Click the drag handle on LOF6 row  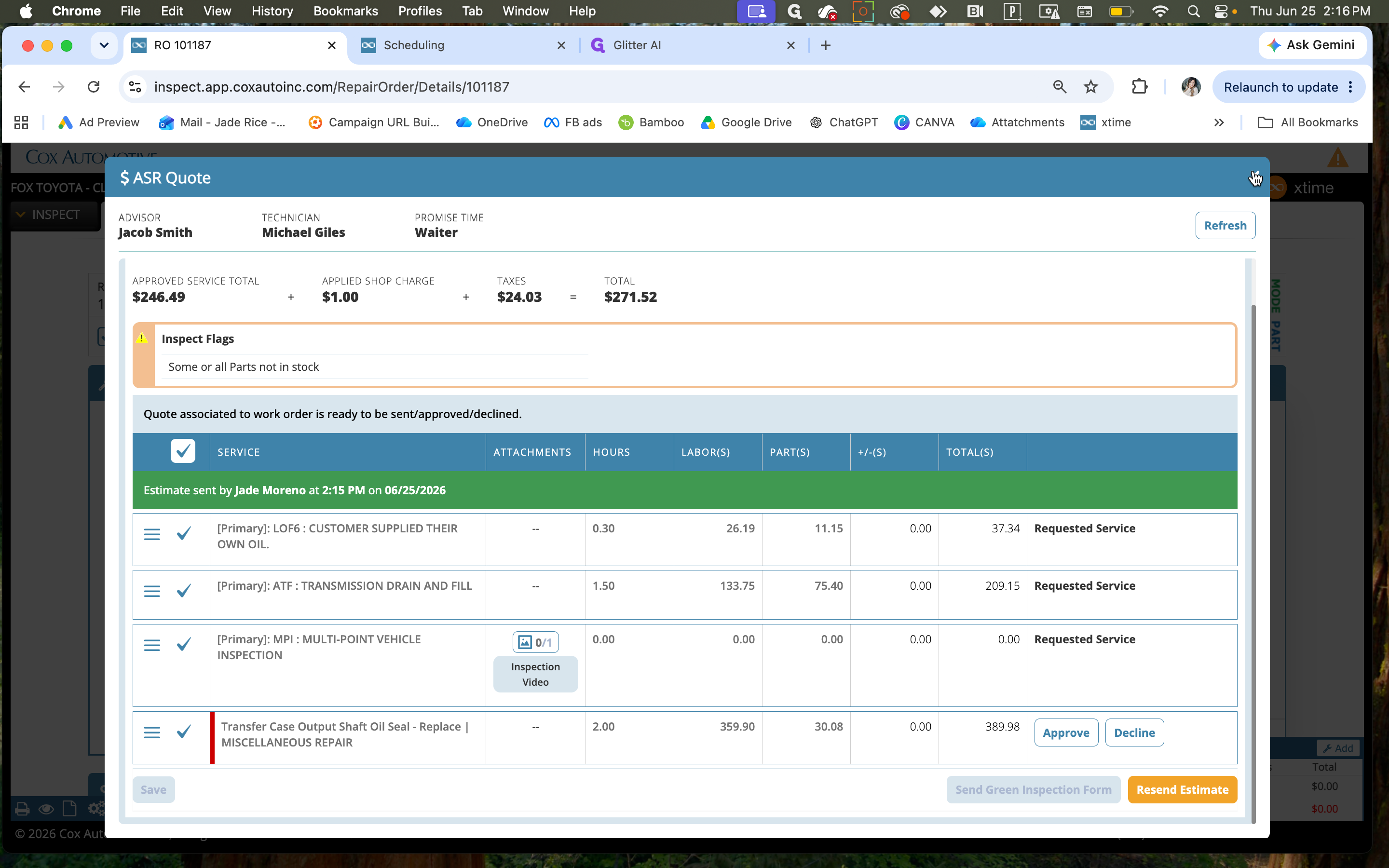151,534
